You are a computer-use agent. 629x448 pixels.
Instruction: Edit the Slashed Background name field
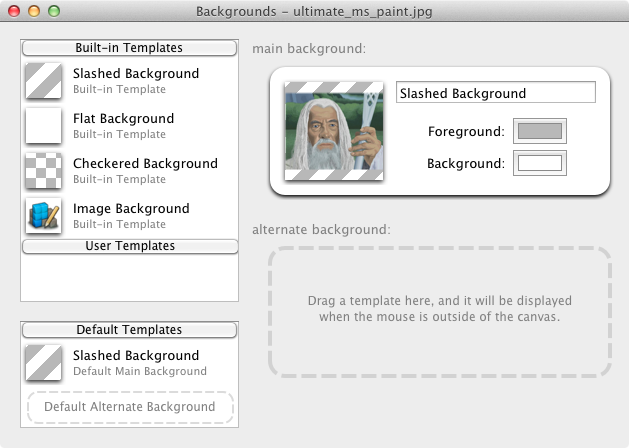pyautogui.click(x=496, y=93)
